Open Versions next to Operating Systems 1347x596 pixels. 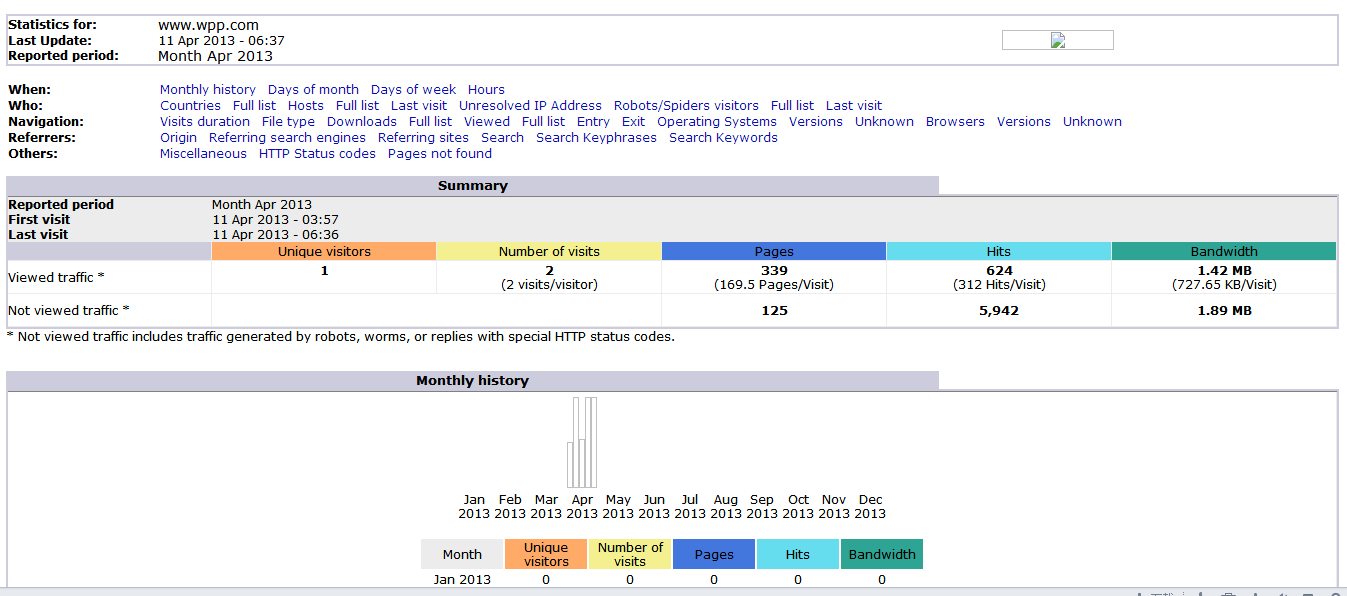click(816, 121)
